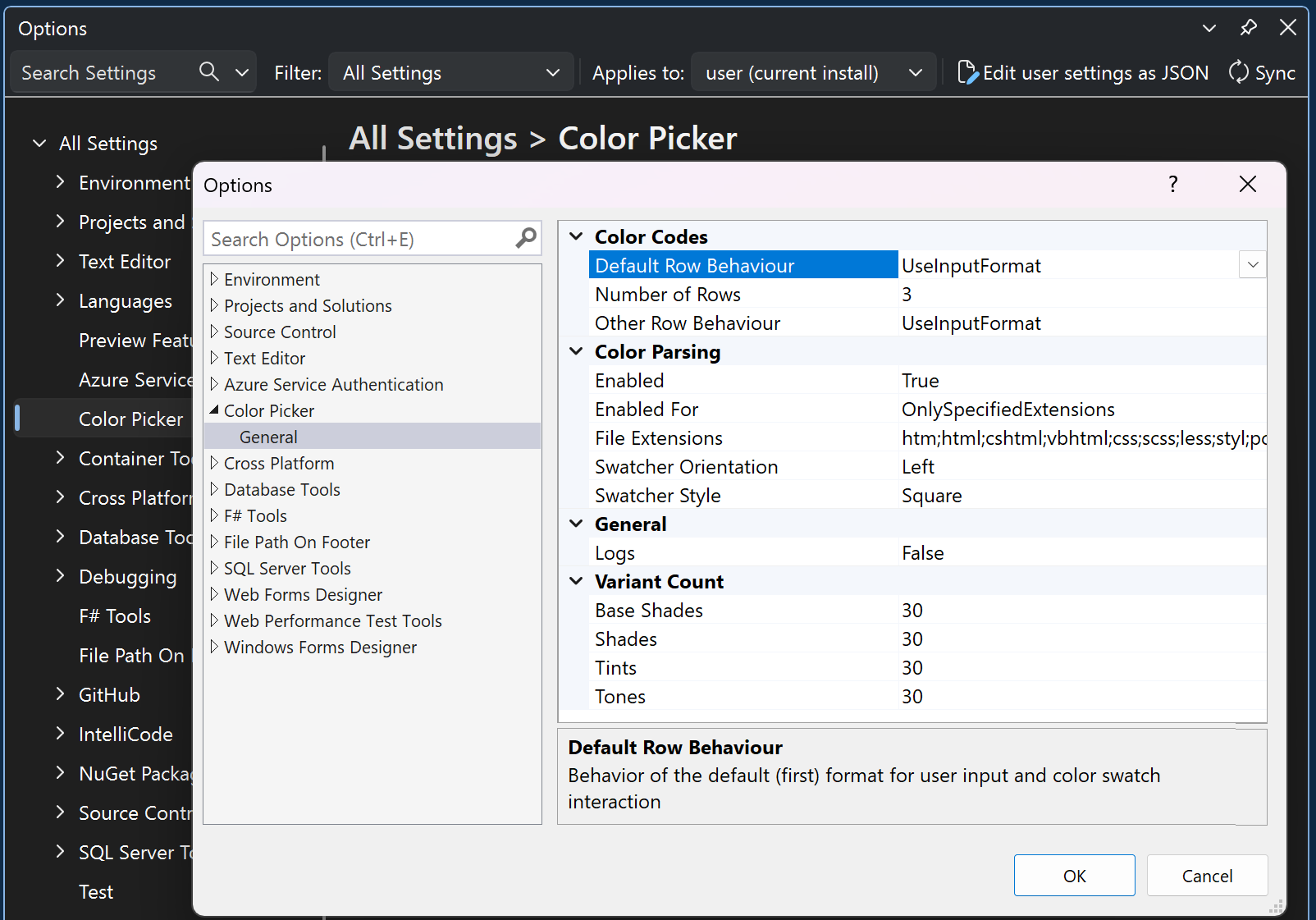Open the Applies to user dropdown
The image size is (1316, 920).
812,73
